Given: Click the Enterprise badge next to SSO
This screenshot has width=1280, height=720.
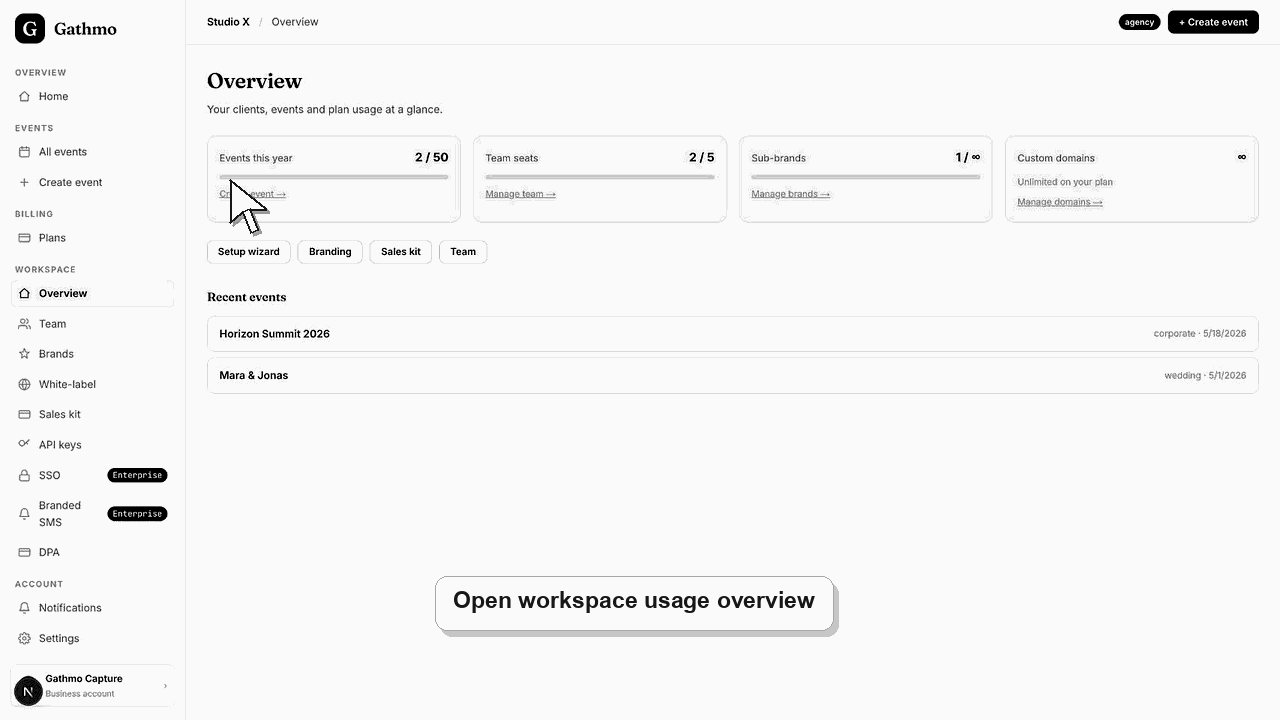Looking at the screenshot, I should [137, 476].
